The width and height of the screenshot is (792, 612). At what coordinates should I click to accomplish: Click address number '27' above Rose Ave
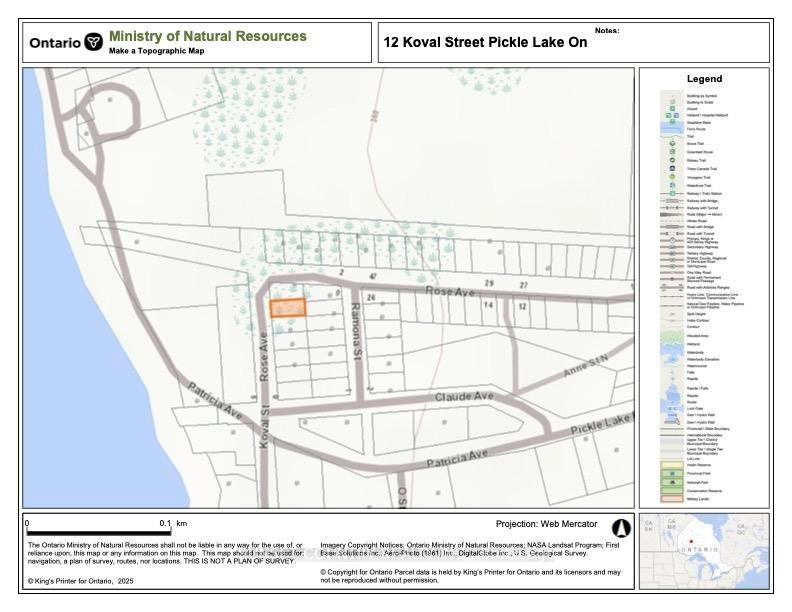tap(523, 285)
